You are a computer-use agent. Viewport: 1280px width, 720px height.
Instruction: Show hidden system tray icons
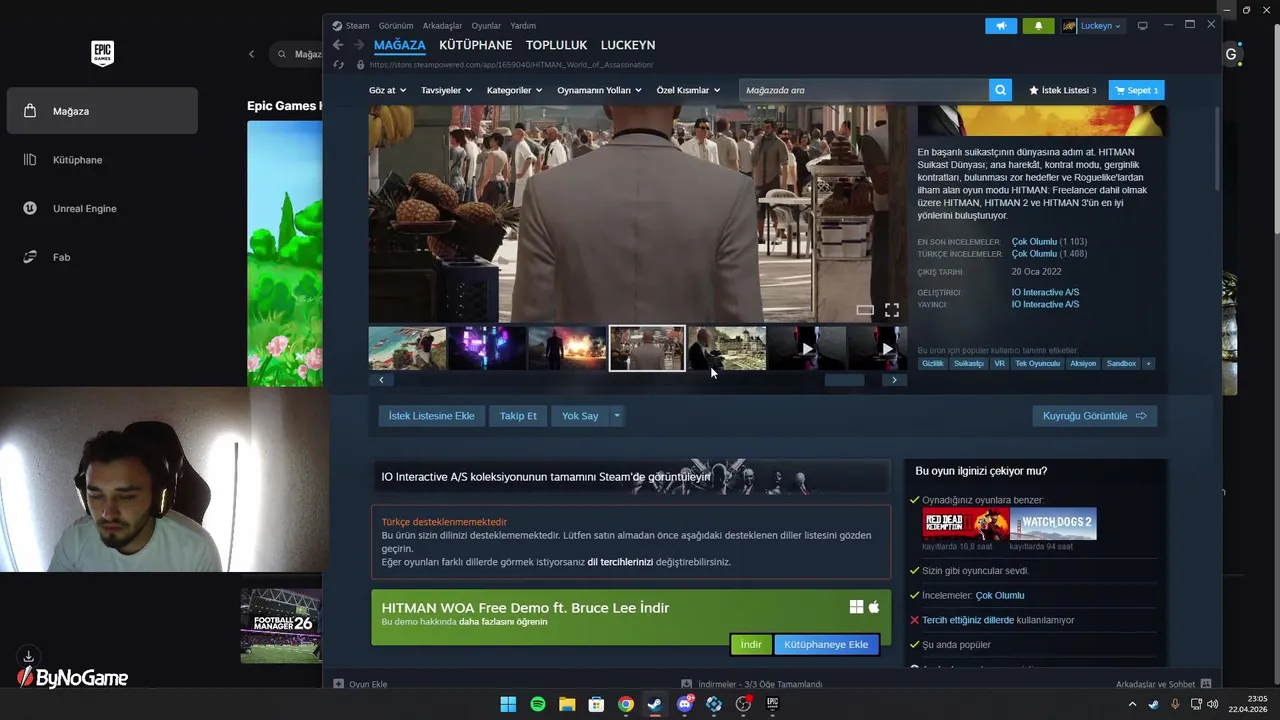point(1132,704)
